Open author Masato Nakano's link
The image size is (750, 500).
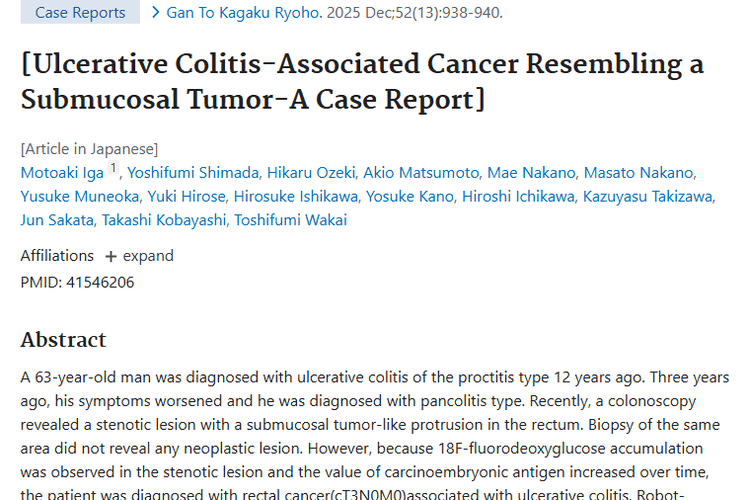639,172
